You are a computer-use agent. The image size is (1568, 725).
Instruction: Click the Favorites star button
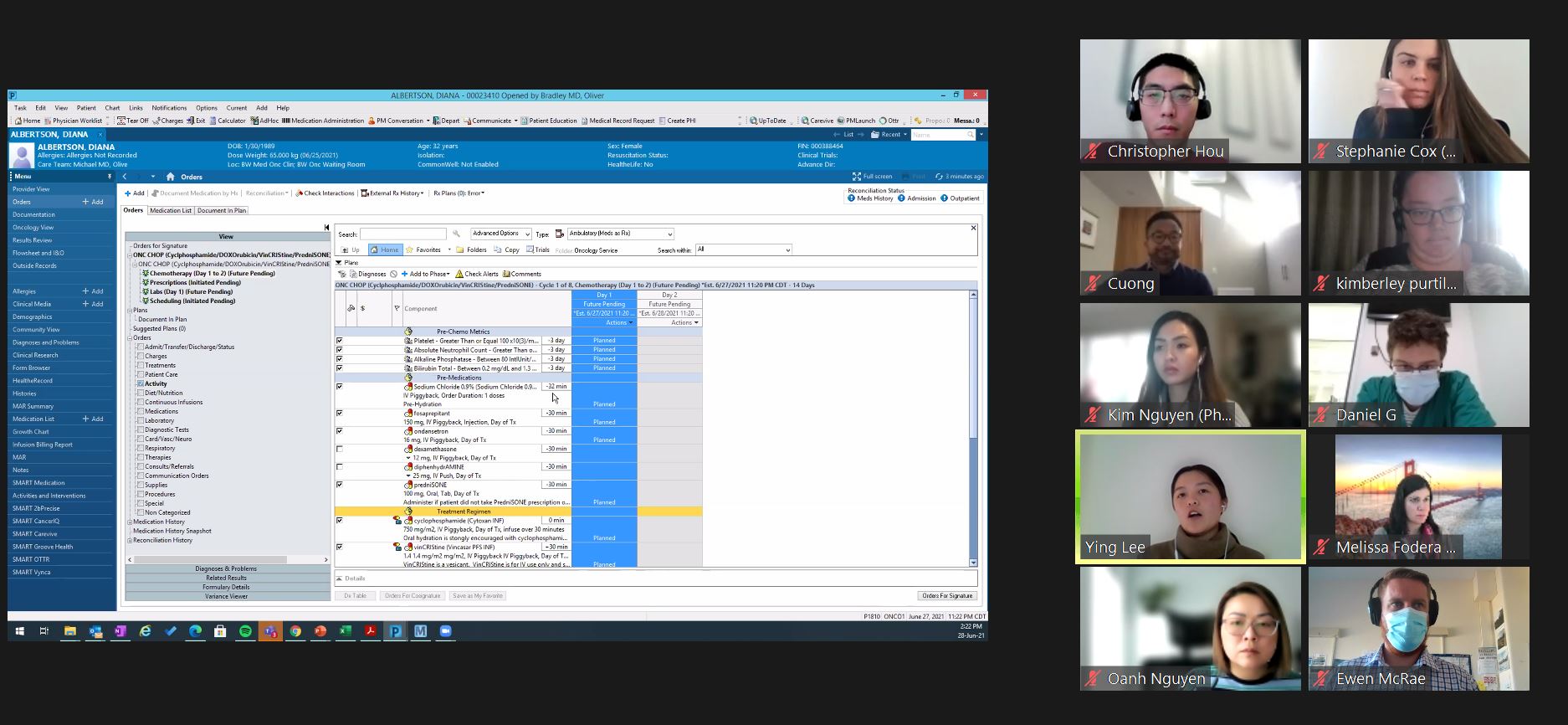point(423,249)
